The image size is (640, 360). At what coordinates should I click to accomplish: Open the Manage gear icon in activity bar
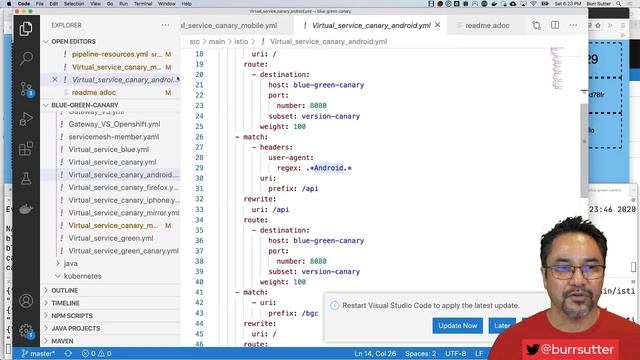pyautogui.click(x=26, y=331)
